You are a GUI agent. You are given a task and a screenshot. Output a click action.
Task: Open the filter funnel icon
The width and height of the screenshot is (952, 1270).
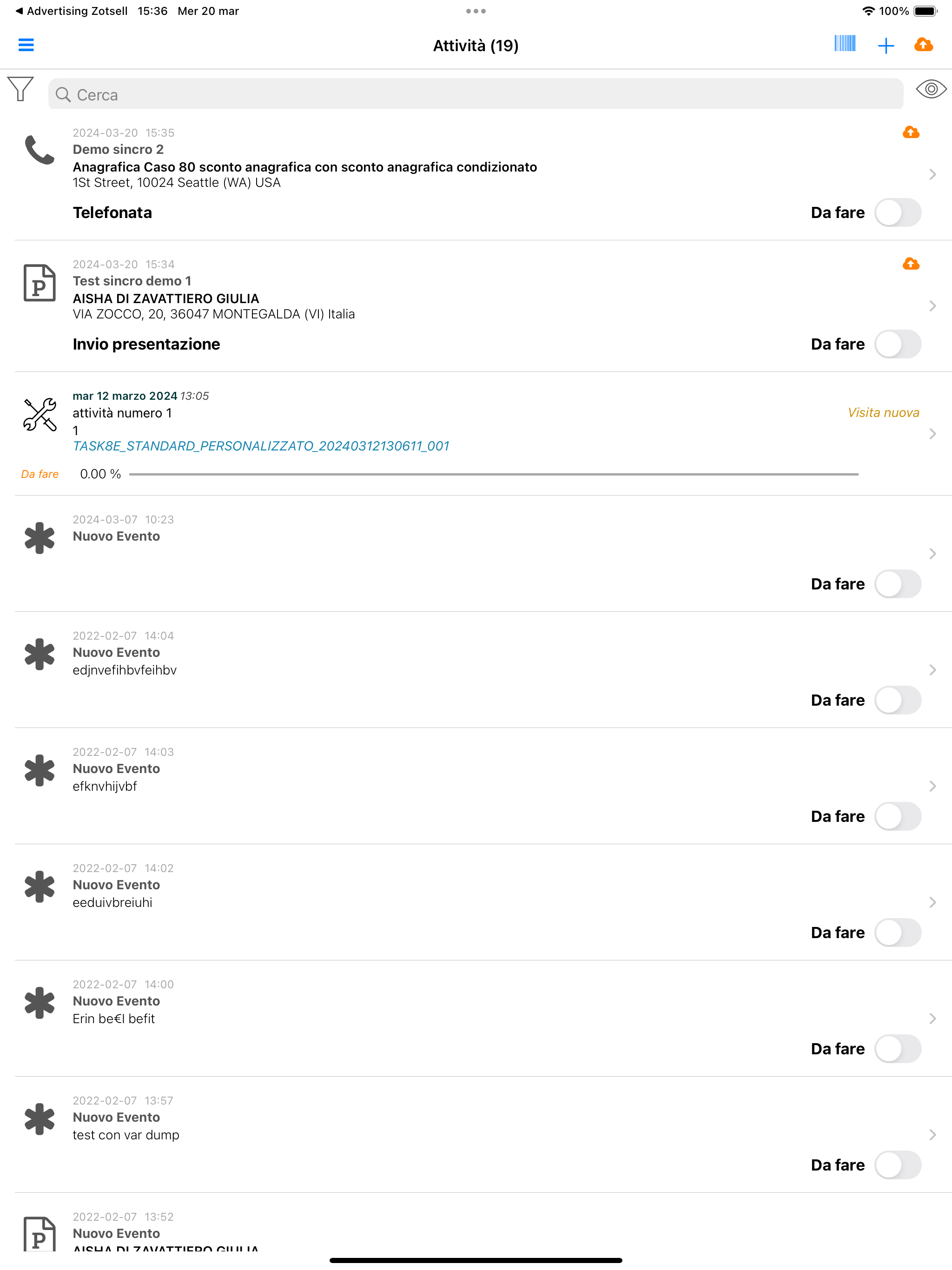point(20,89)
